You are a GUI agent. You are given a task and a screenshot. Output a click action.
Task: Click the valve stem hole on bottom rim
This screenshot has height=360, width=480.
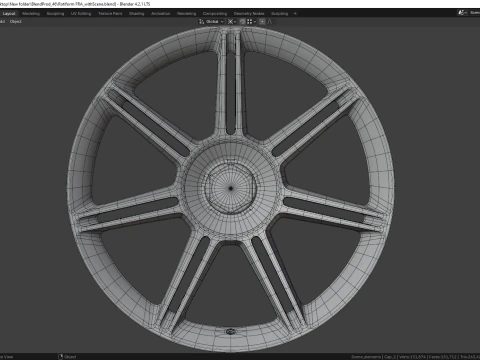pos(231,332)
